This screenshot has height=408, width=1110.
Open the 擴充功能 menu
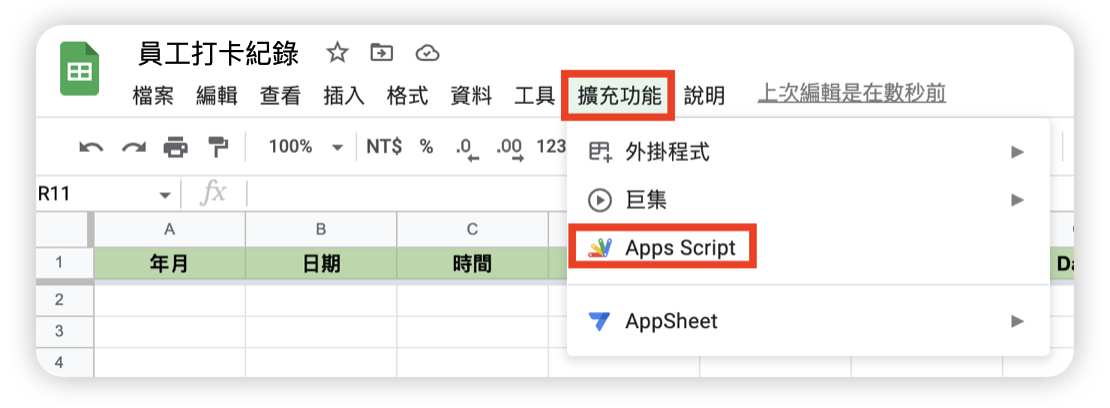click(619, 96)
